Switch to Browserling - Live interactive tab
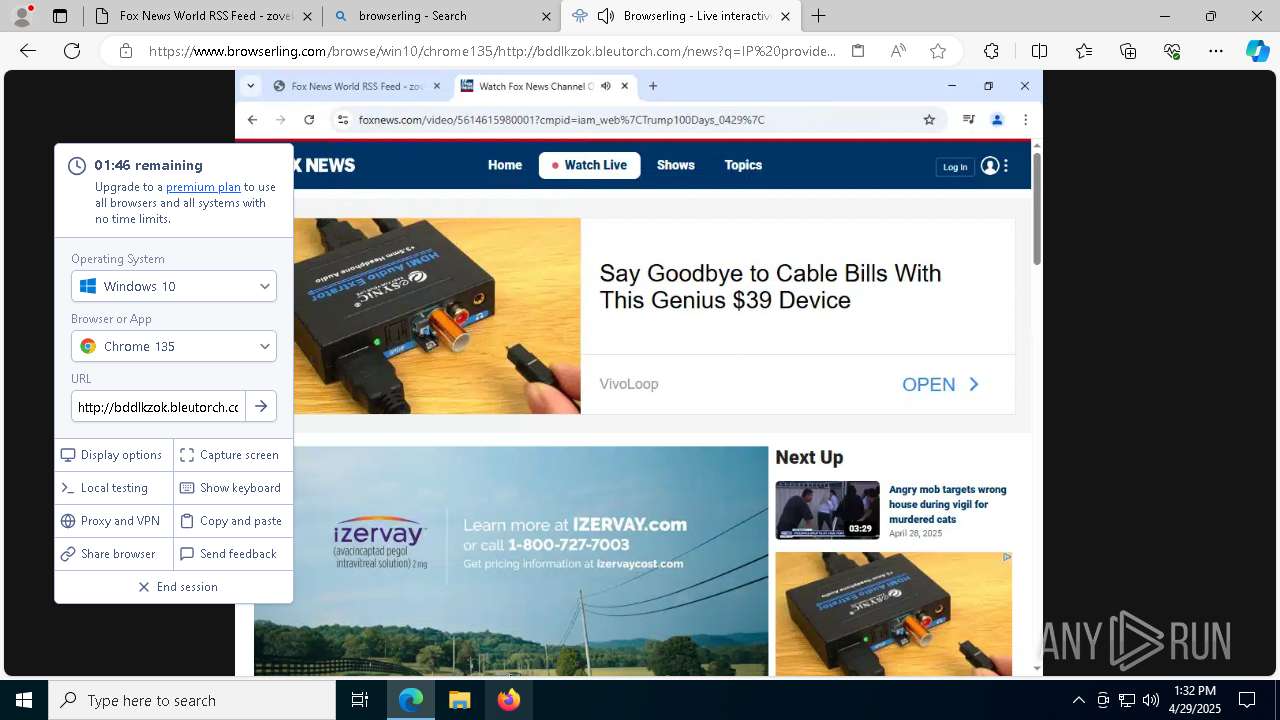1280x720 pixels. 681,16
